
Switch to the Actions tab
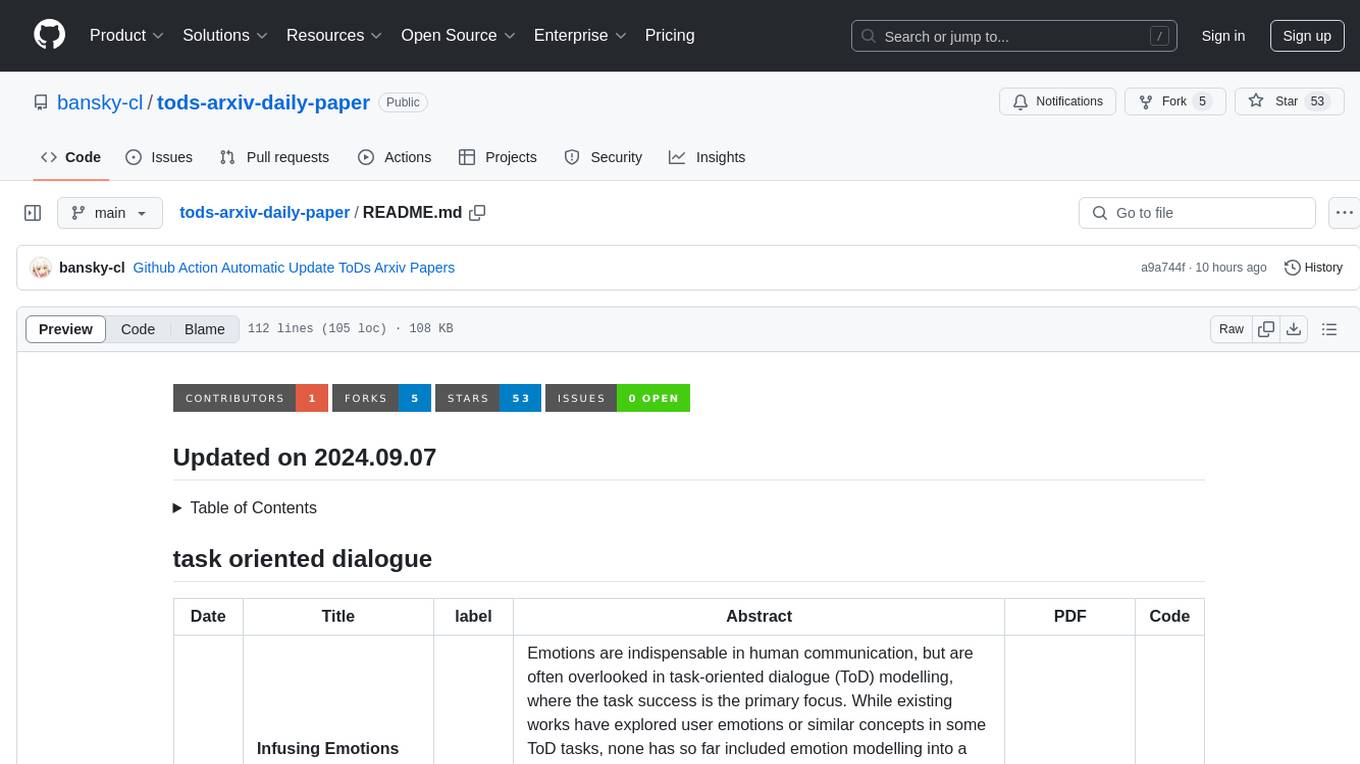click(394, 157)
